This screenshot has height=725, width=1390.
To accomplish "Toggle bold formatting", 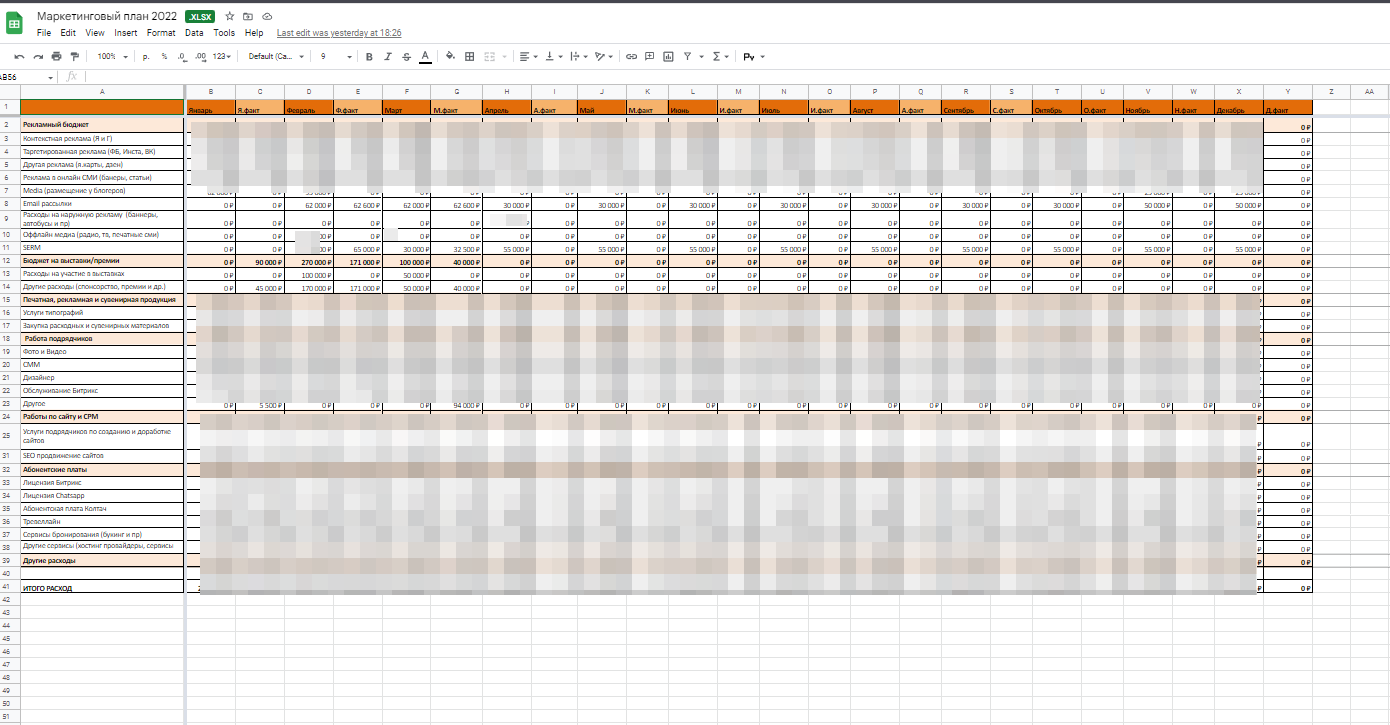I will coord(369,57).
